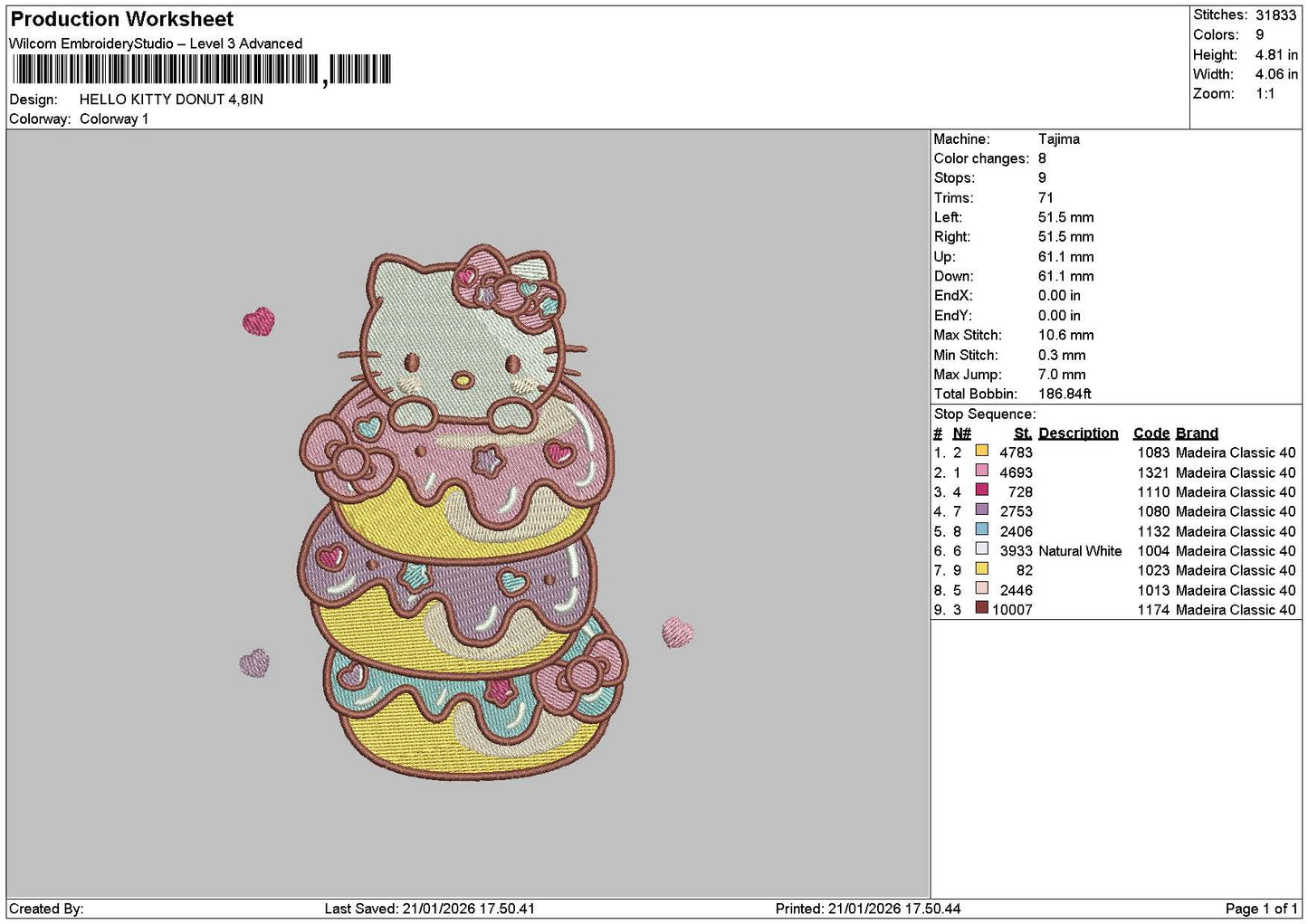Click the 'Natural White' description in stop 6
The height and width of the screenshot is (924, 1308).
[1080, 551]
